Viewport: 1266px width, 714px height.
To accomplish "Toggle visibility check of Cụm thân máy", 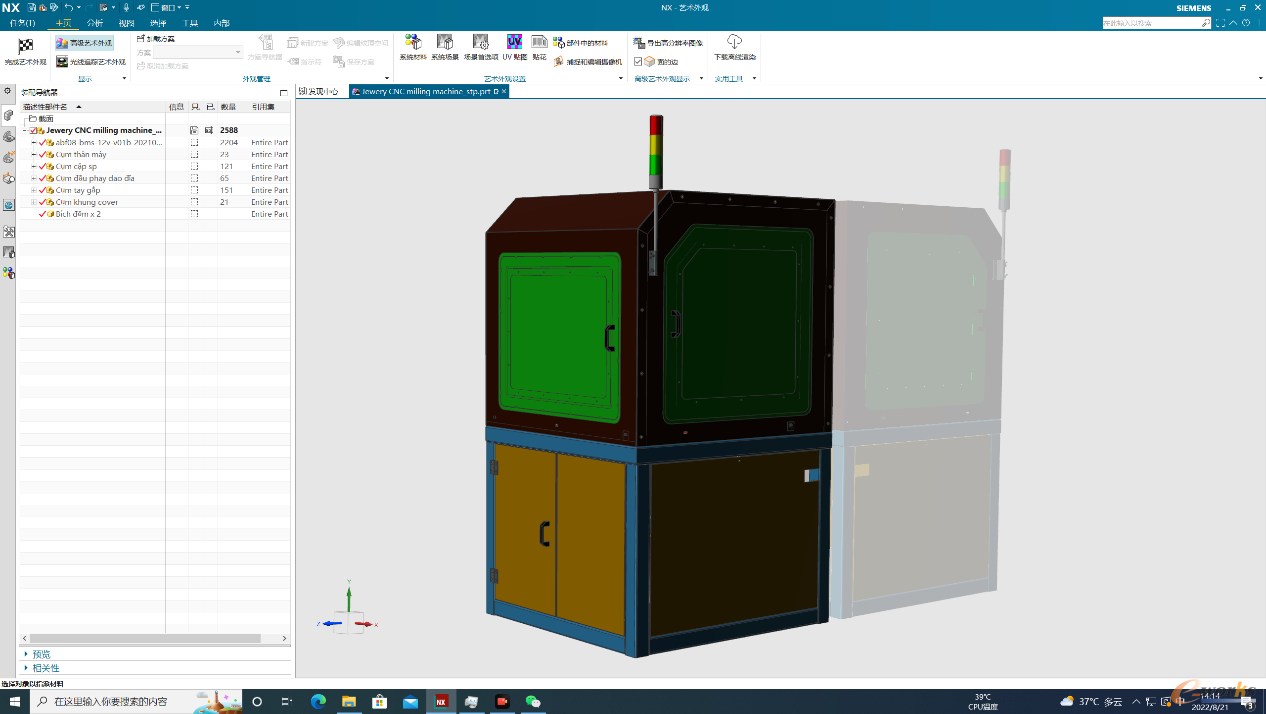I will (43, 154).
